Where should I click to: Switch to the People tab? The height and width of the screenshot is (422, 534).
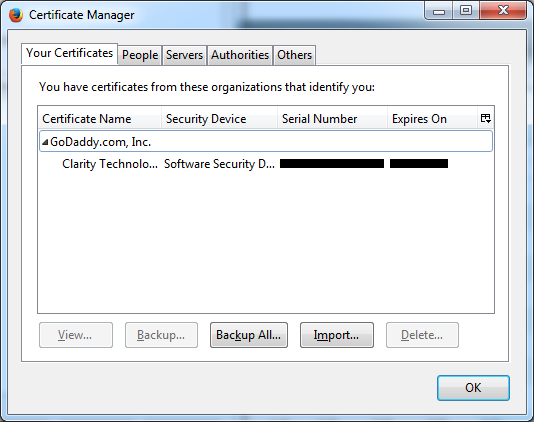140,55
